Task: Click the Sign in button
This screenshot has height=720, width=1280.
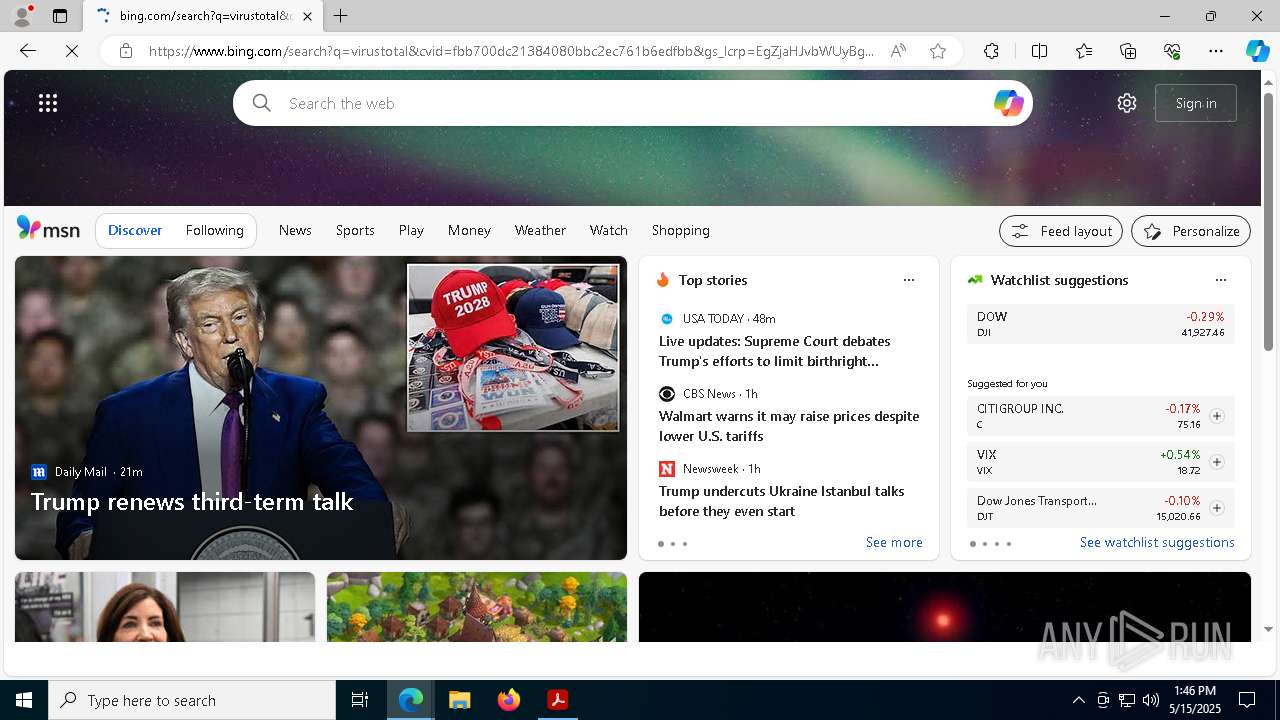Action: (1196, 103)
